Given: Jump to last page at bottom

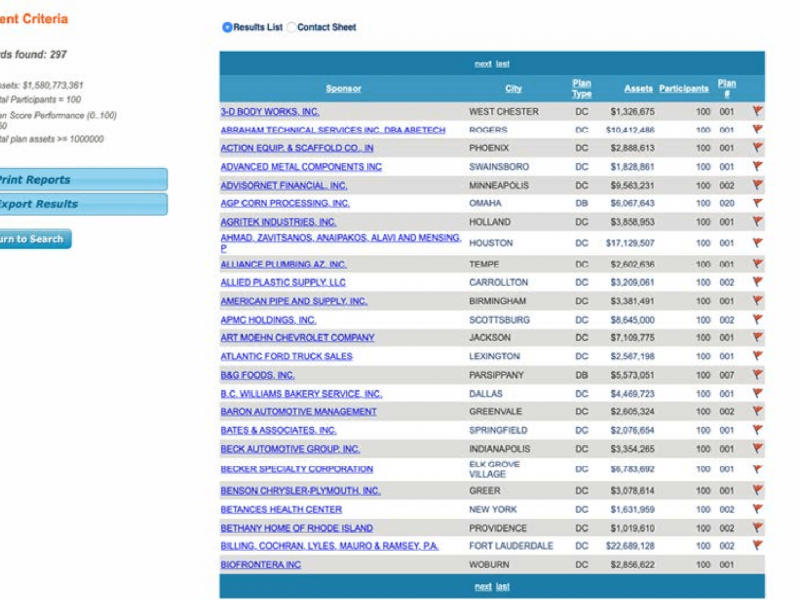Looking at the screenshot, I should (x=503, y=587).
